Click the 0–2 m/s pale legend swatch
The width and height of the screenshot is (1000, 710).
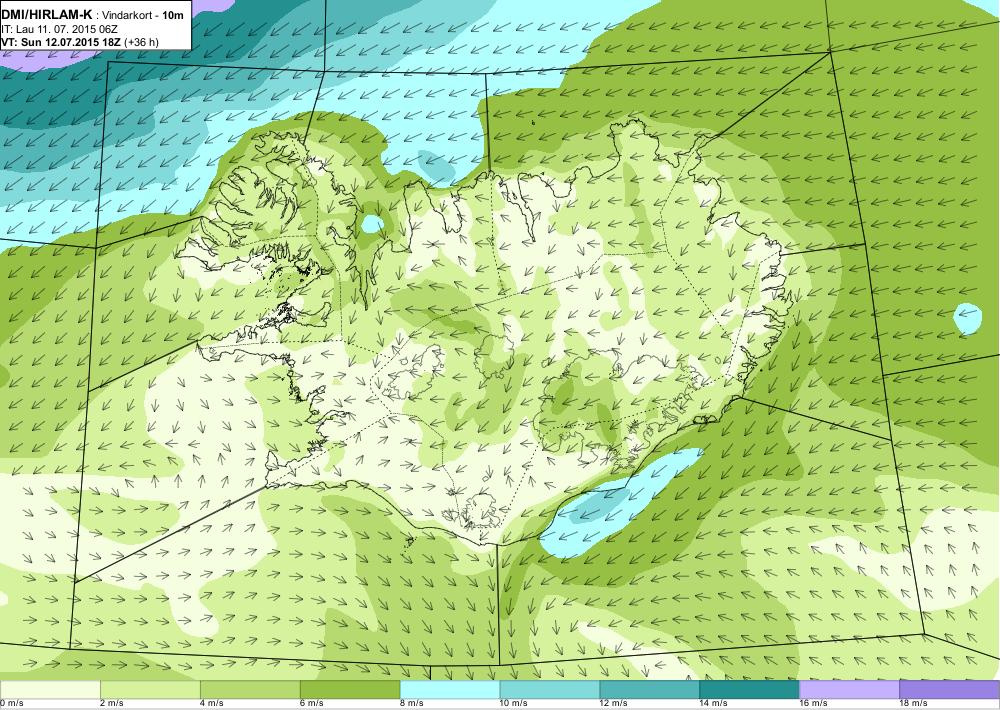[x=50, y=689]
